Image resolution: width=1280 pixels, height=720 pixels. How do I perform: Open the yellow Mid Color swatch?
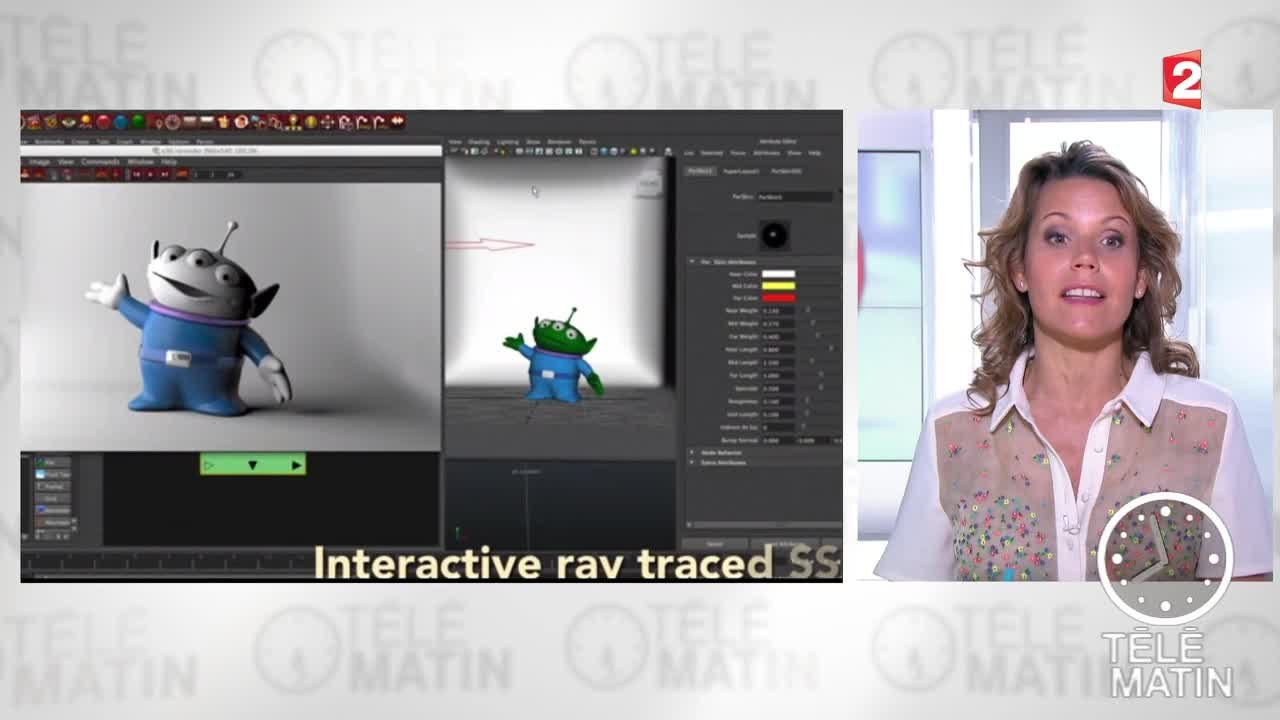pyautogui.click(x=778, y=286)
